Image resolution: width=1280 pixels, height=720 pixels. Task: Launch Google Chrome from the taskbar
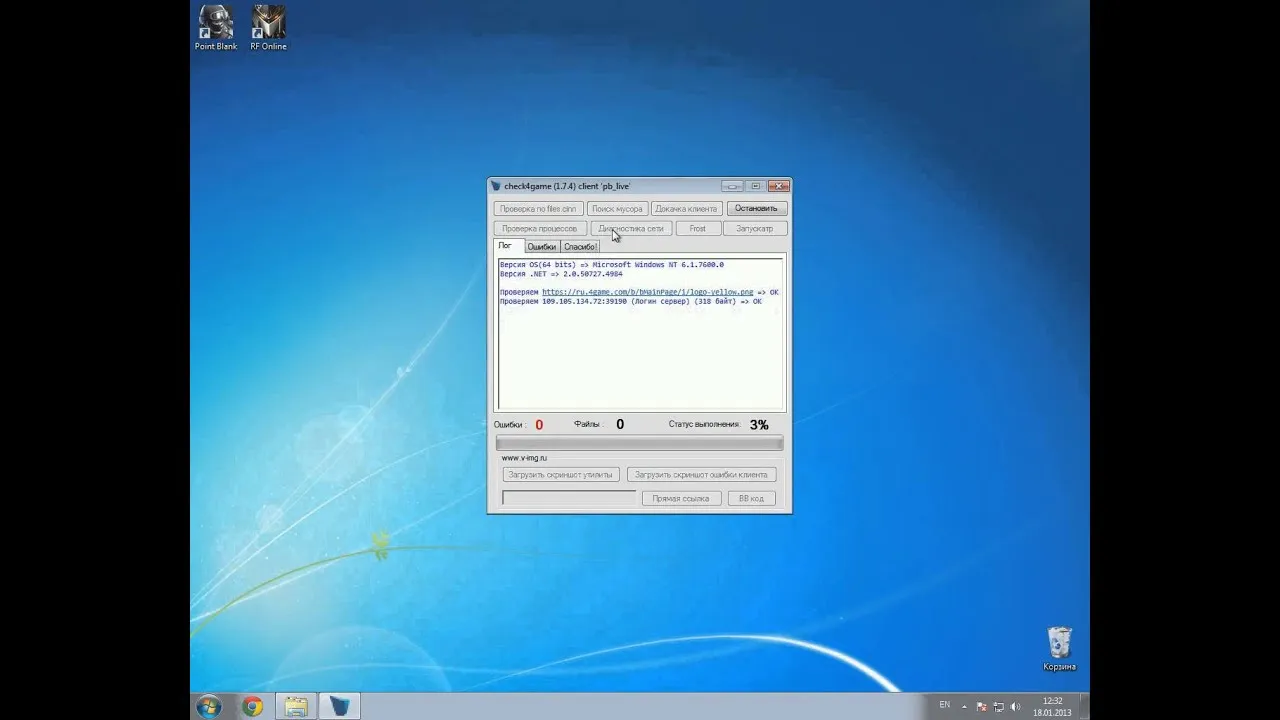(x=252, y=706)
